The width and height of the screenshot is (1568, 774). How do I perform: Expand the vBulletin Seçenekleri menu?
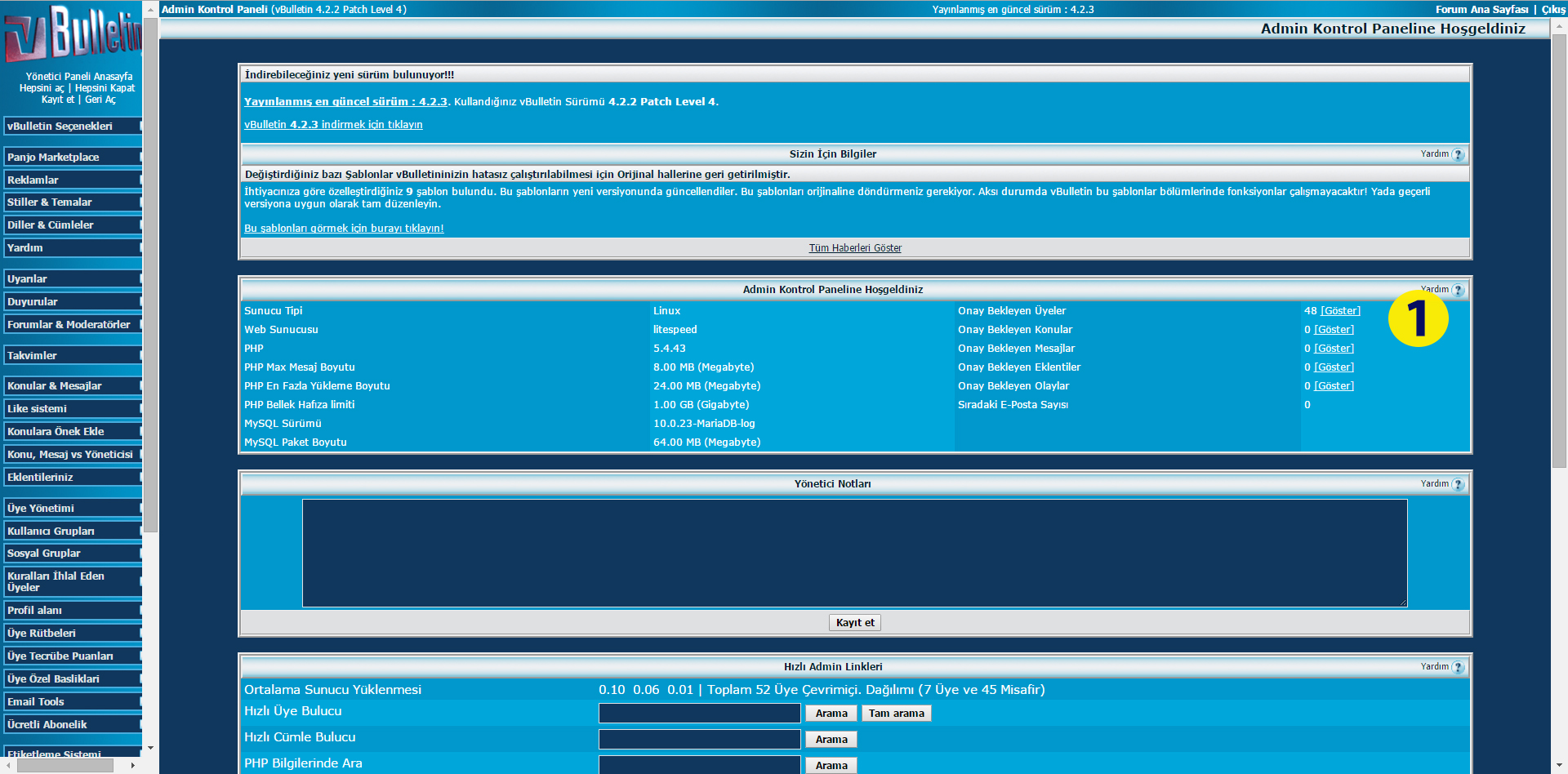tap(72, 127)
